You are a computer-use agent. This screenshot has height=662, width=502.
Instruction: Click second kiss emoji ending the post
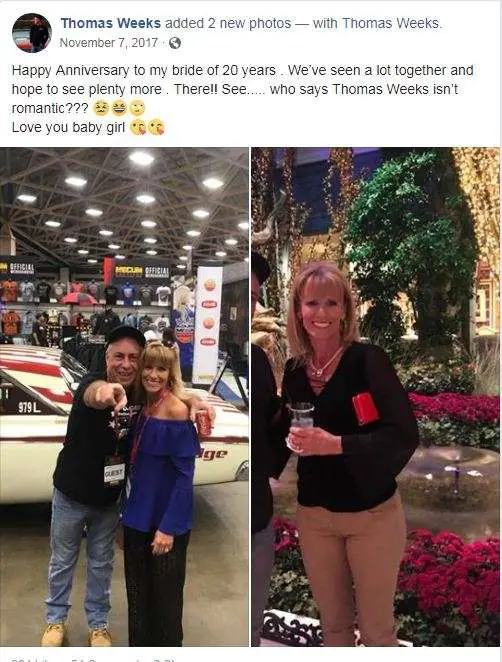(x=156, y=127)
